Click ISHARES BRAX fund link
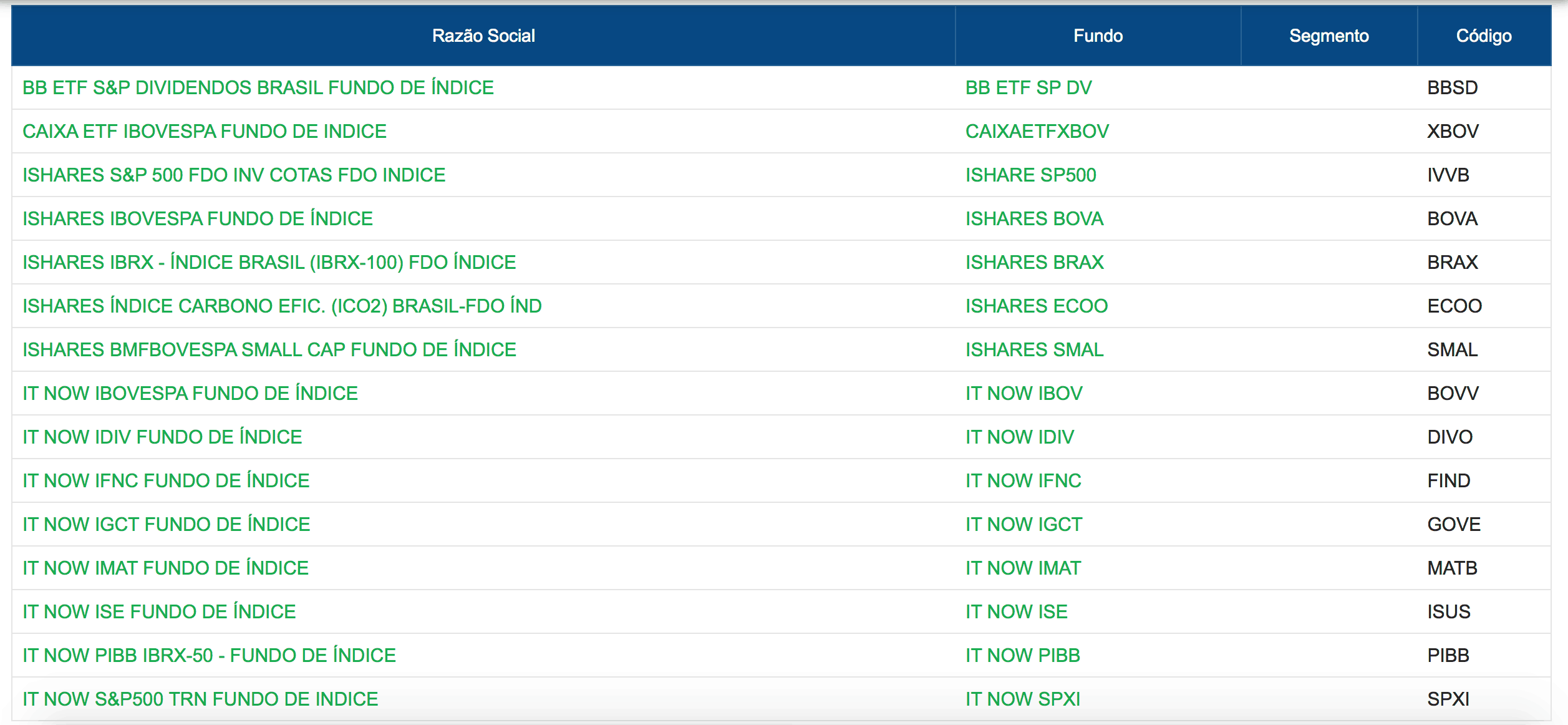 (1035, 263)
